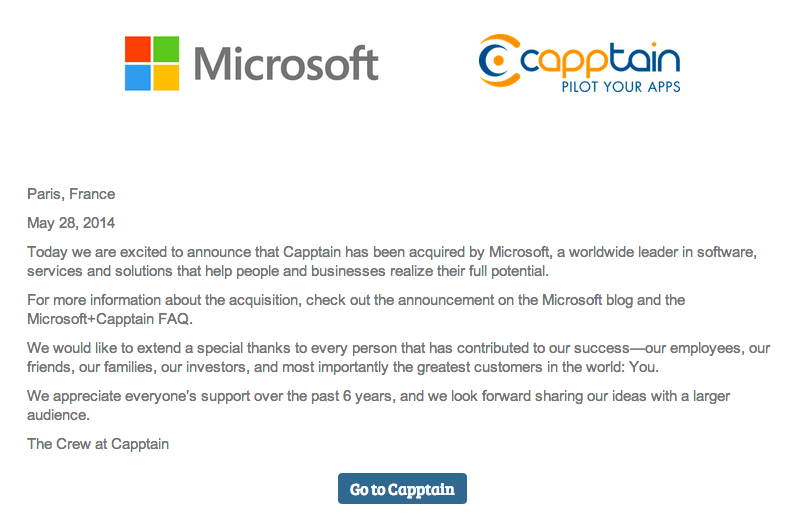
Task: Click the Microsoft four-square logo
Action: tap(152, 63)
